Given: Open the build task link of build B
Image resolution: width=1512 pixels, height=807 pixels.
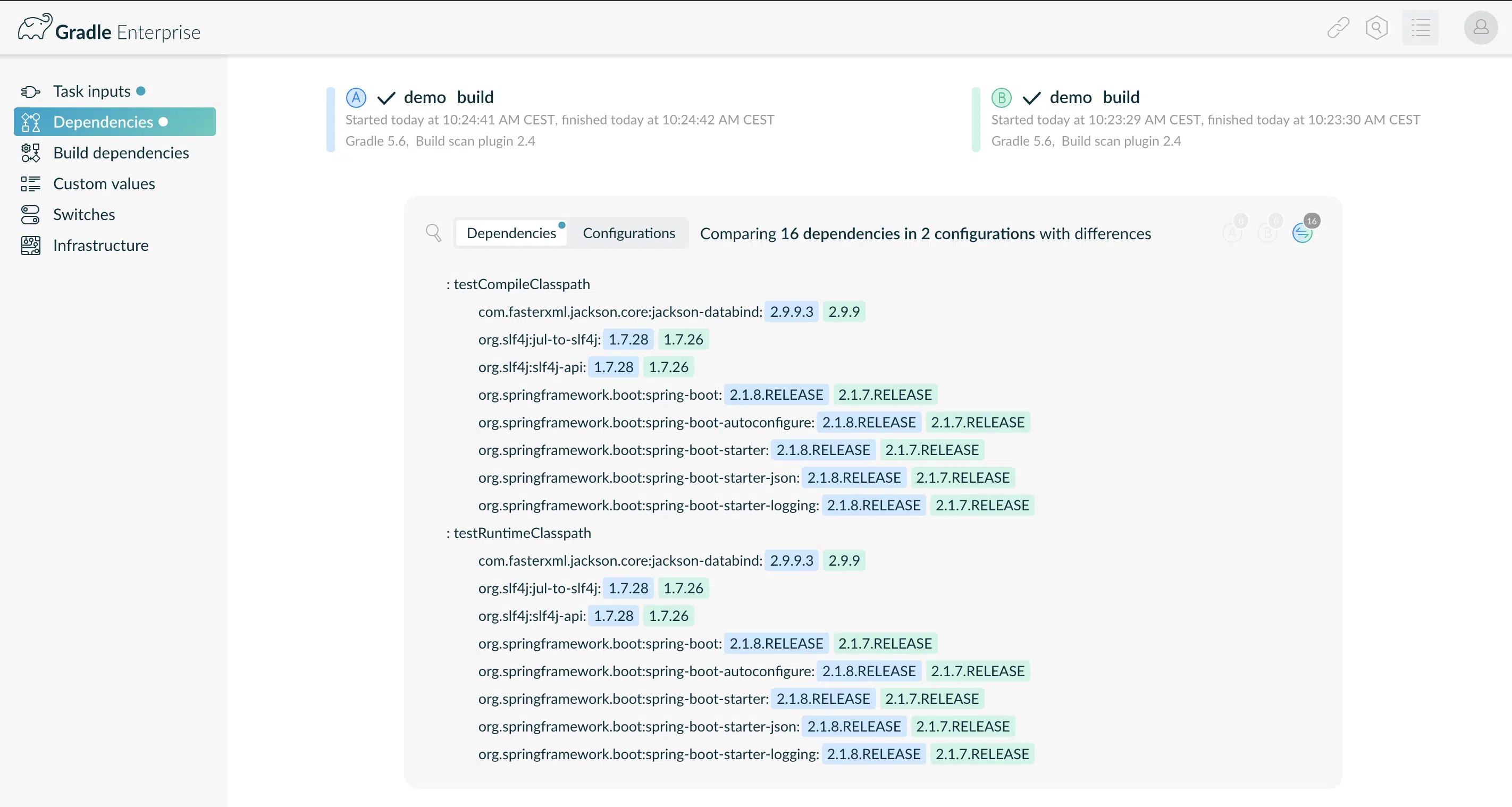Looking at the screenshot, I should tap(1121, 97).
